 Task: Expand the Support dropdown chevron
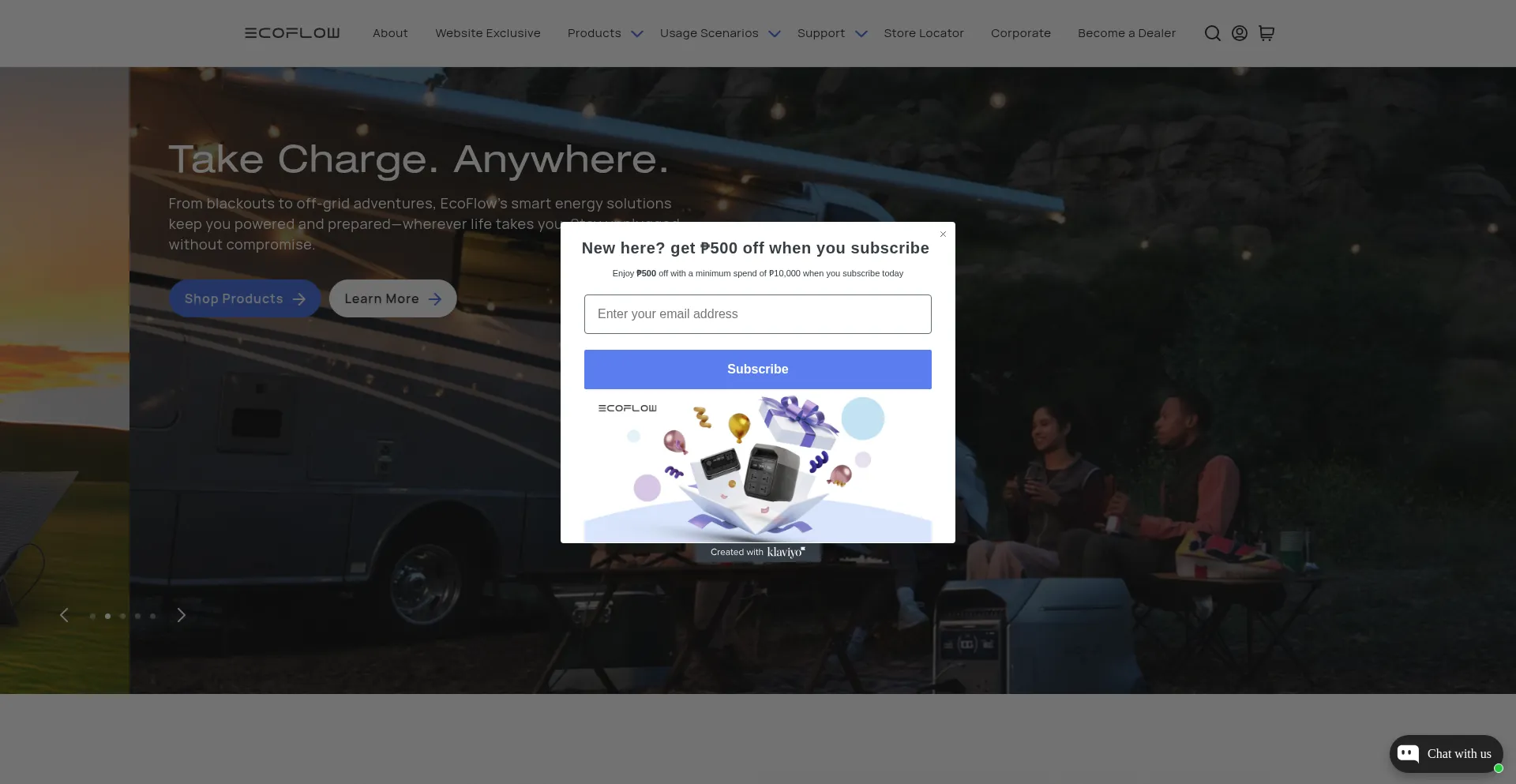pyautogui.click(x=861, y=34)
